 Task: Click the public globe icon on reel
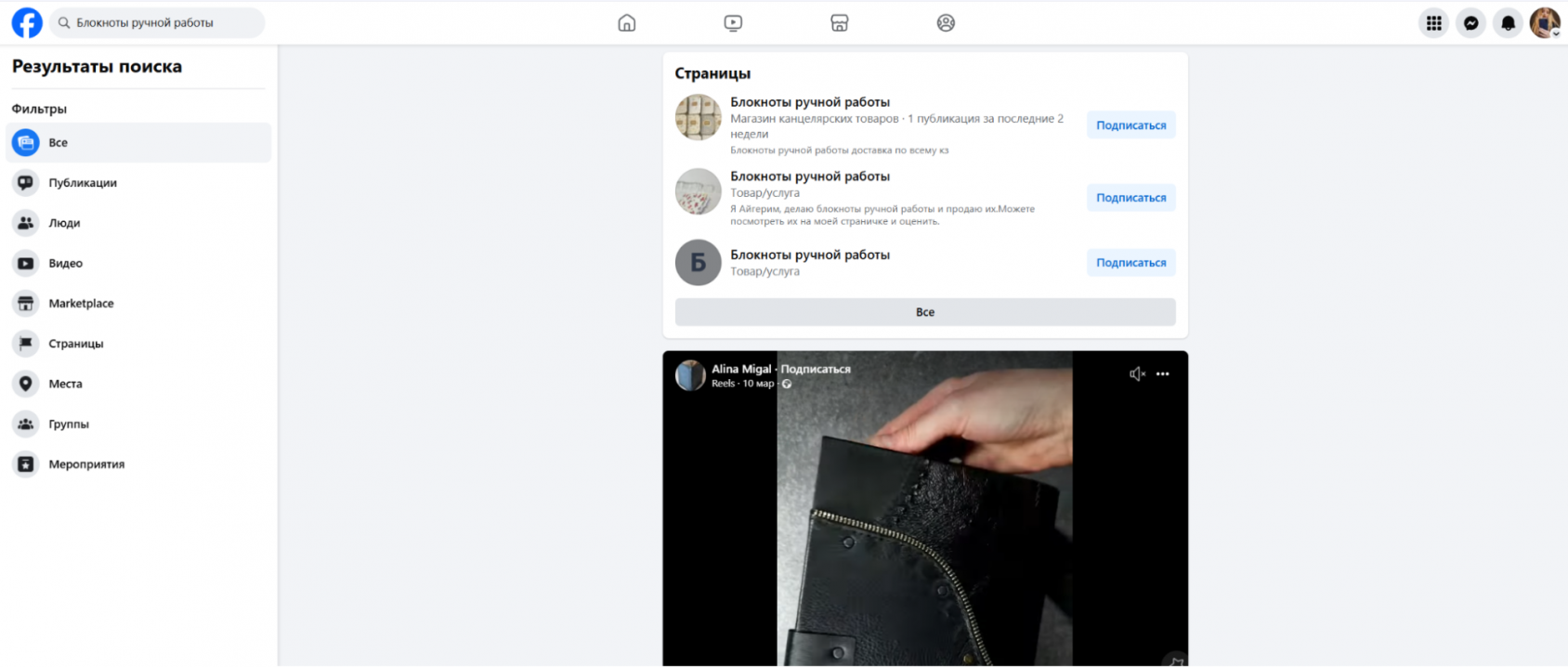pos(787,384)
